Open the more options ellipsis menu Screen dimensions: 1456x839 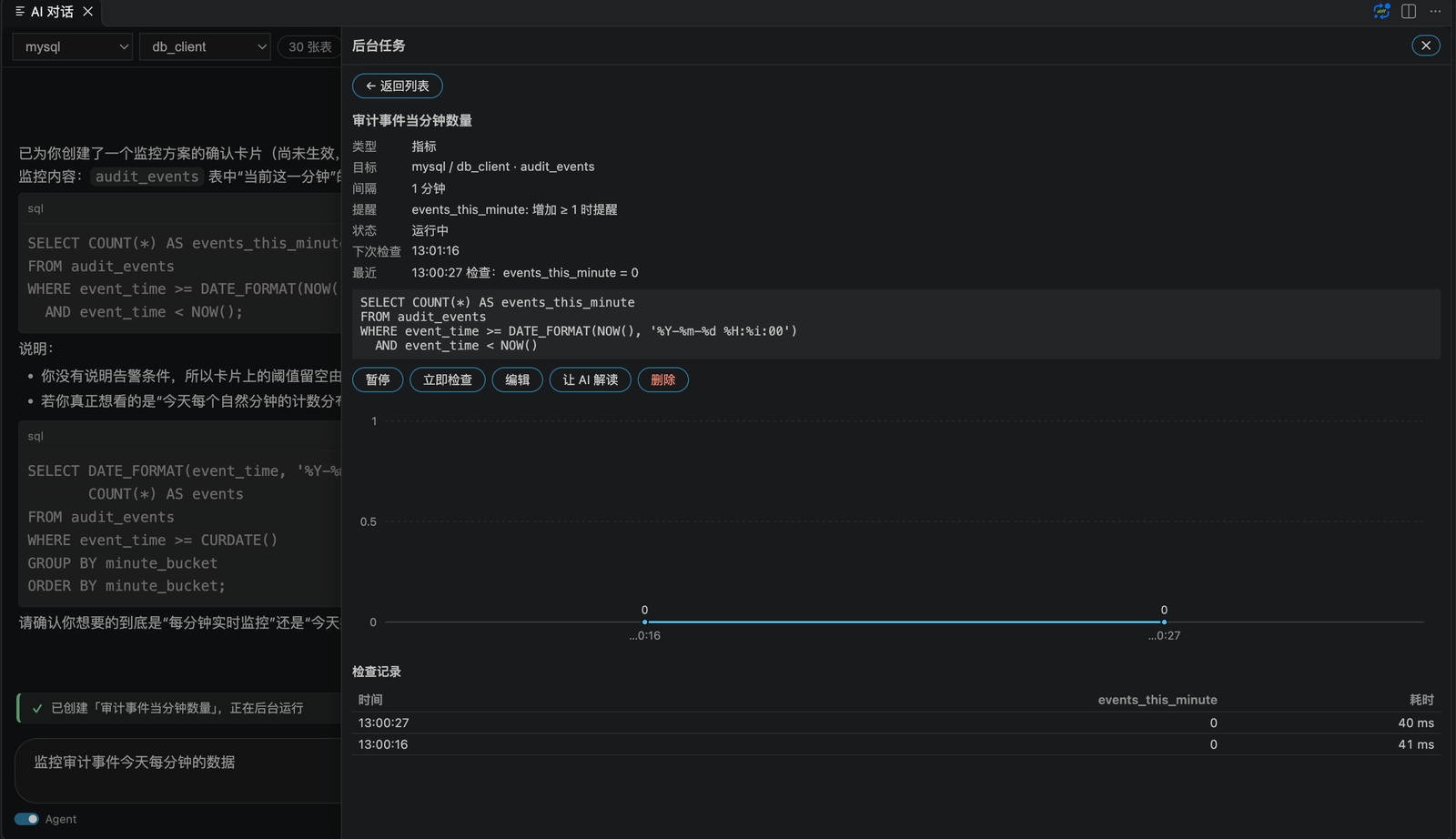[1435, 11]
